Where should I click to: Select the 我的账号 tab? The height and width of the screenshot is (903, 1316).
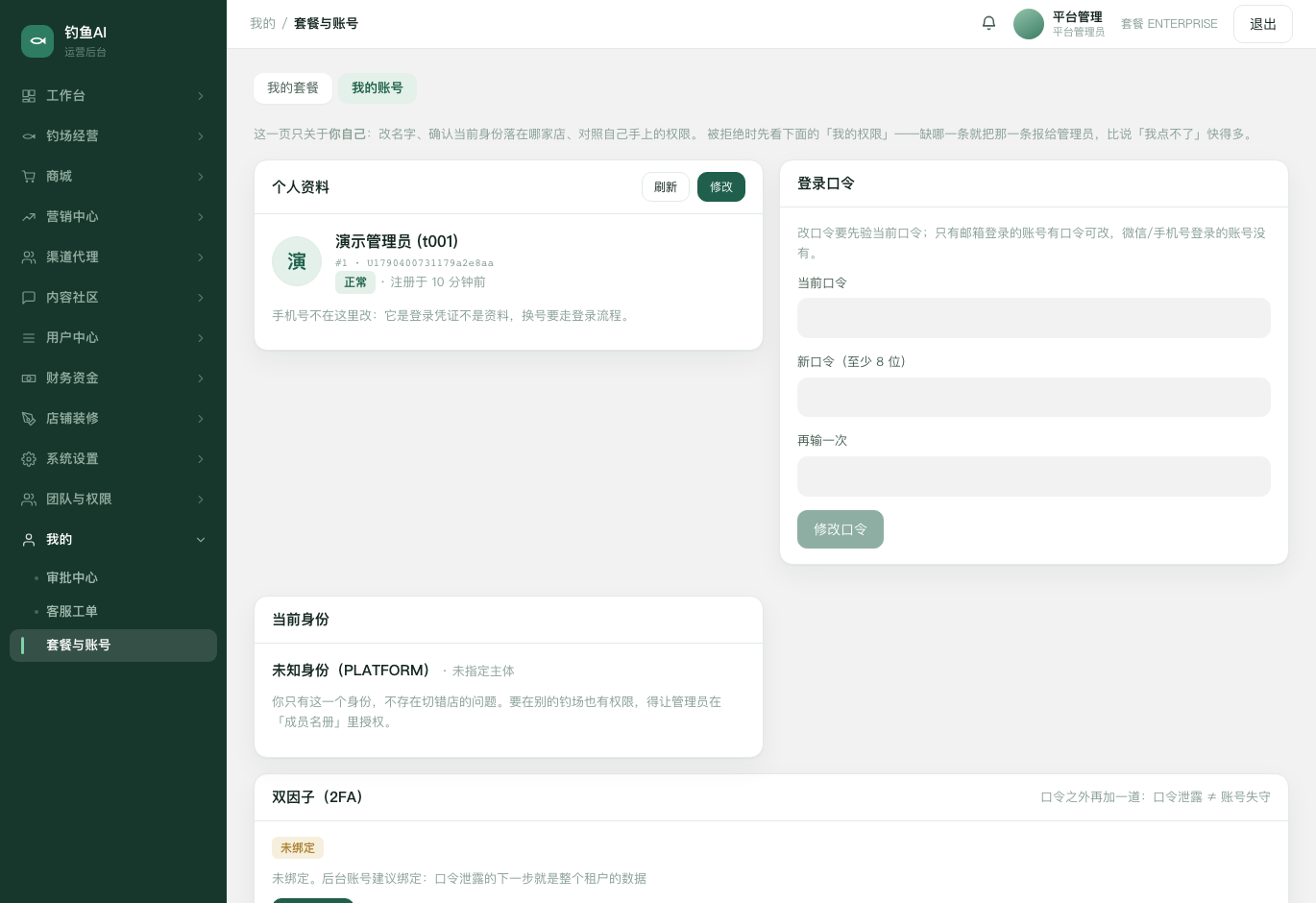click(x=378, y=88)
